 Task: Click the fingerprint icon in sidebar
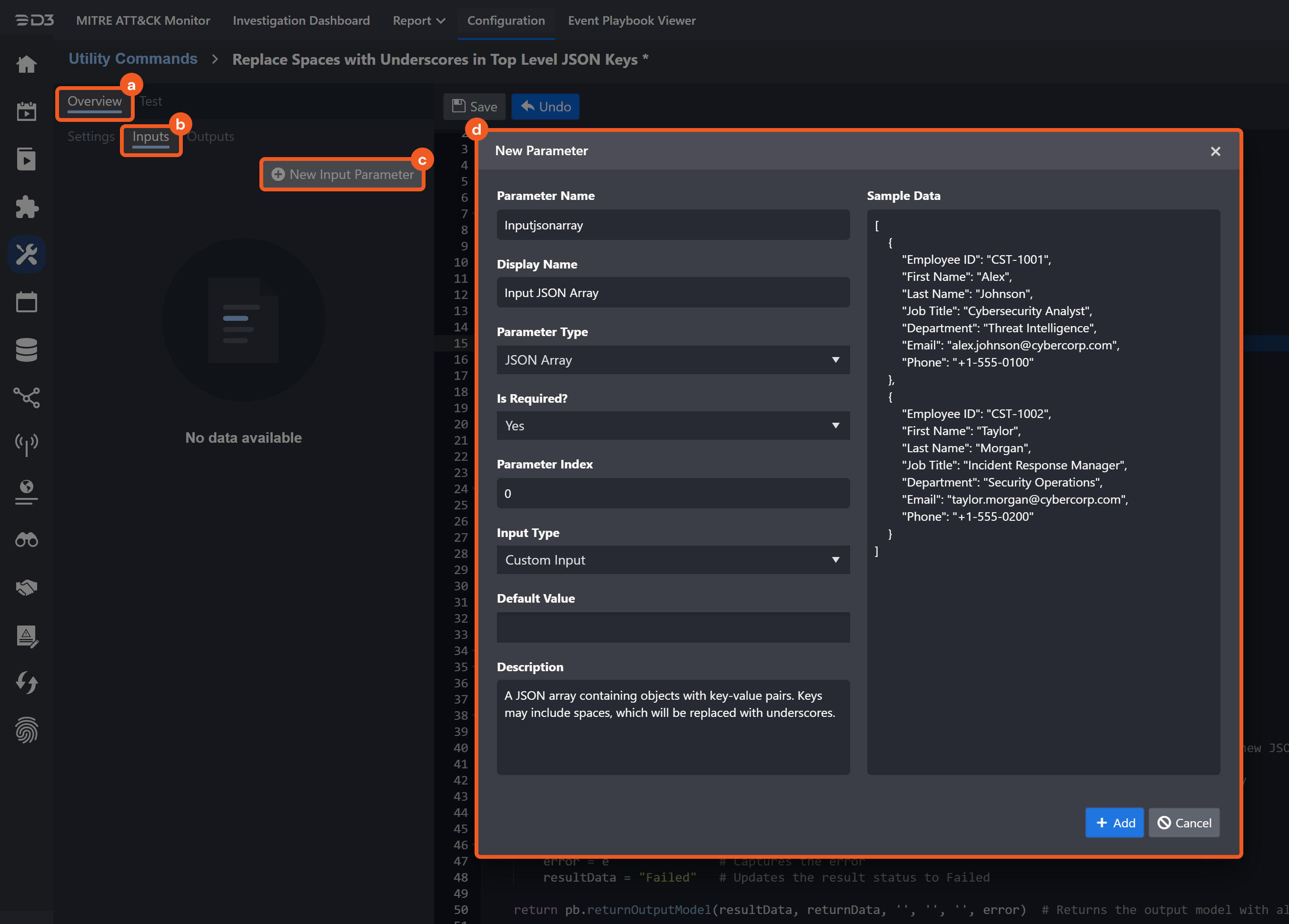(26, 730)
